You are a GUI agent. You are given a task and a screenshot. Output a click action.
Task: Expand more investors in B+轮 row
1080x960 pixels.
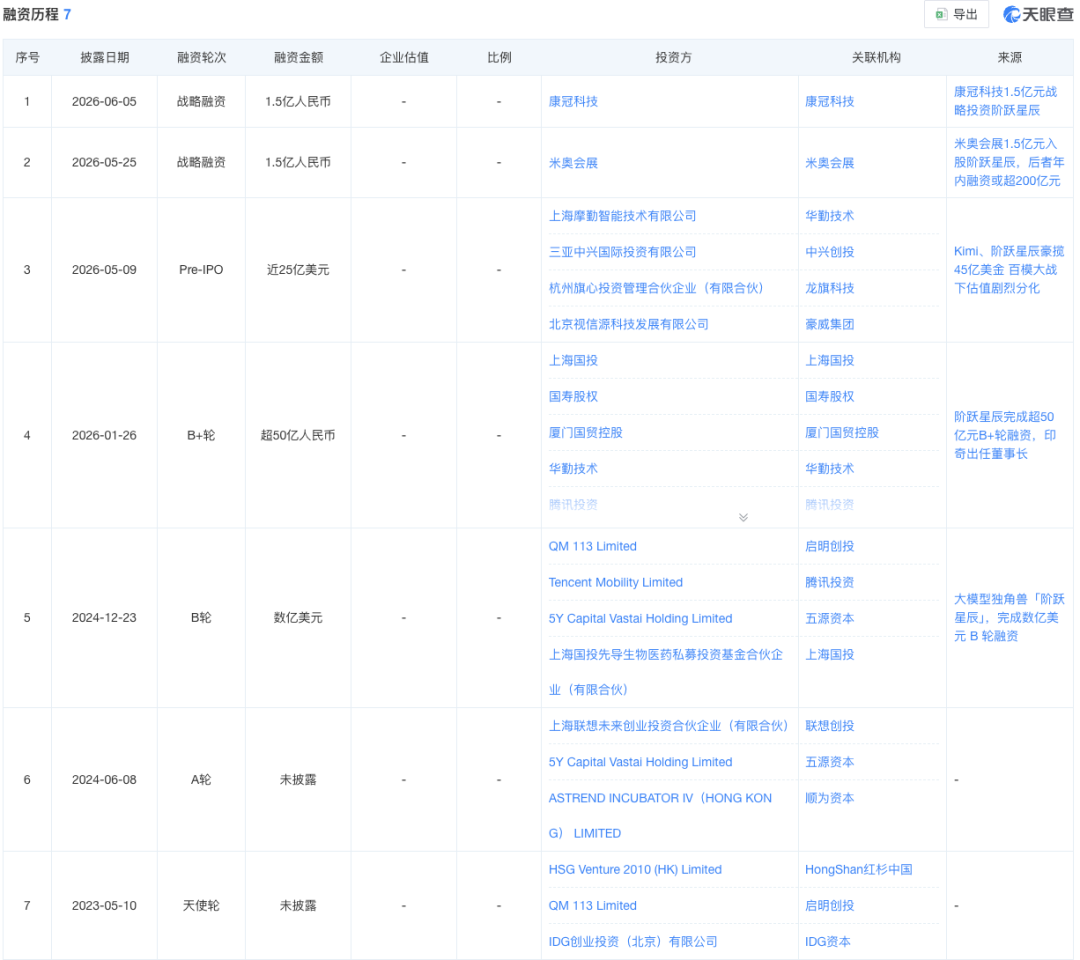point(743,517)
